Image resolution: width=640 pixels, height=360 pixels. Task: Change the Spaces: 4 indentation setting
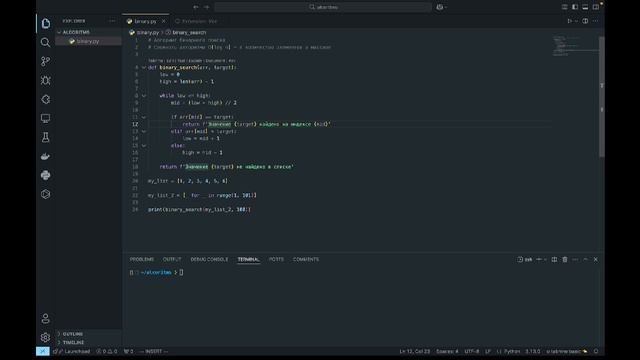click(x=447, y=351)
